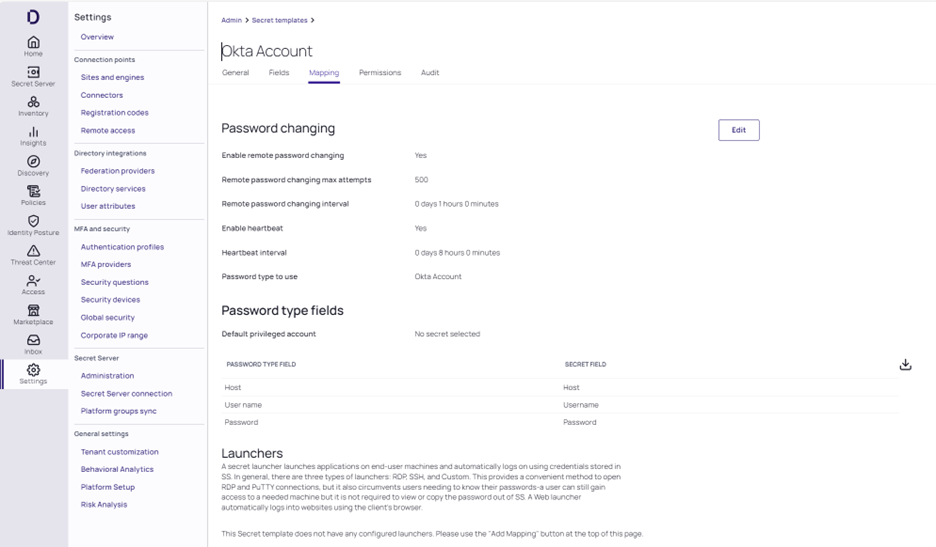Switch to the Permissions tab

tap(380, 73)
